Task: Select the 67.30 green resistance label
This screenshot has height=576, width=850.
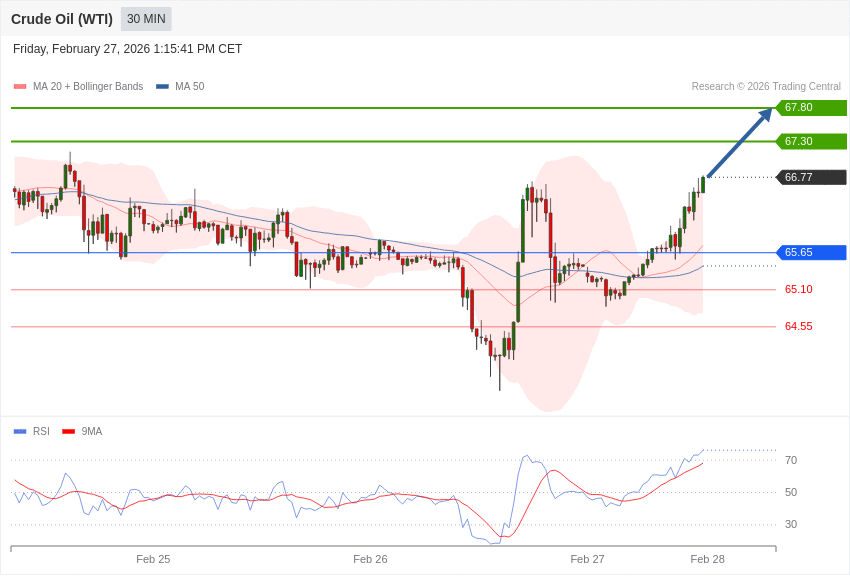Action: click(811, 142)
